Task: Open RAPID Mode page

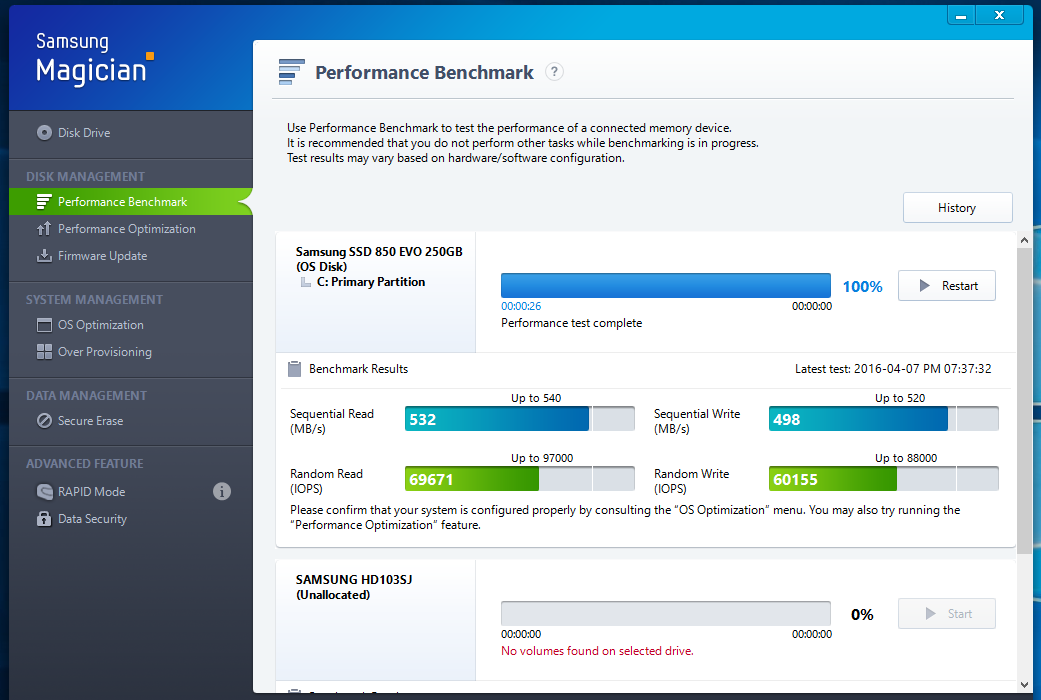Action: pos(91,491)
